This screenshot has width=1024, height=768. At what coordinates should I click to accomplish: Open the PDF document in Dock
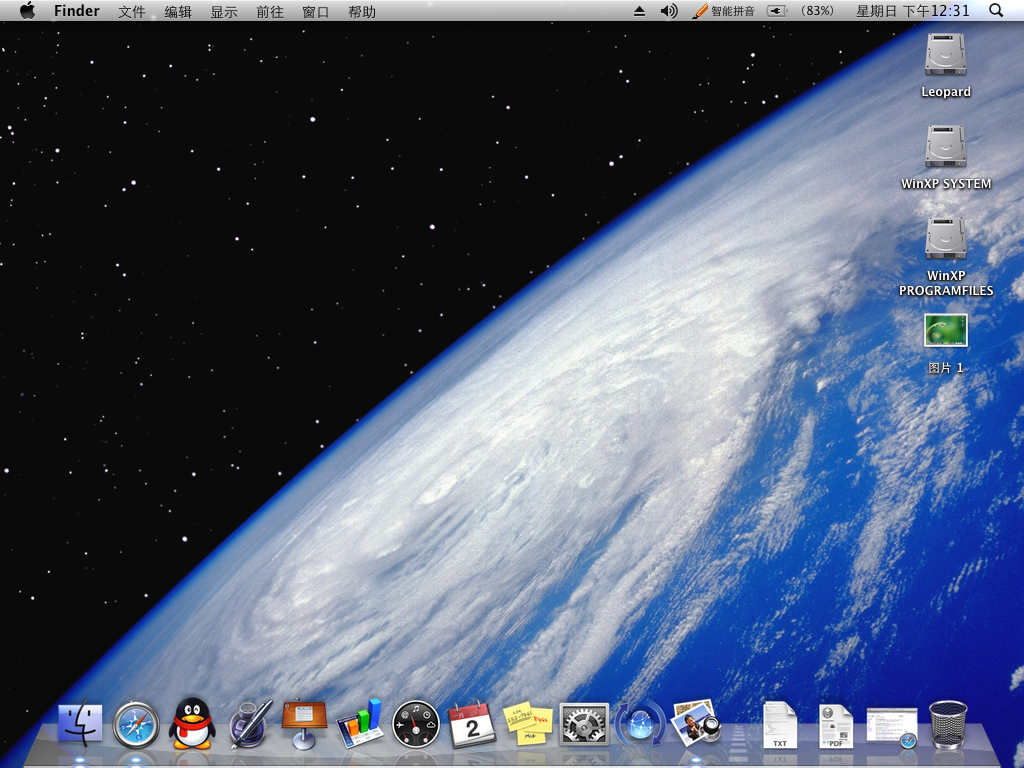tap(836, 725)
